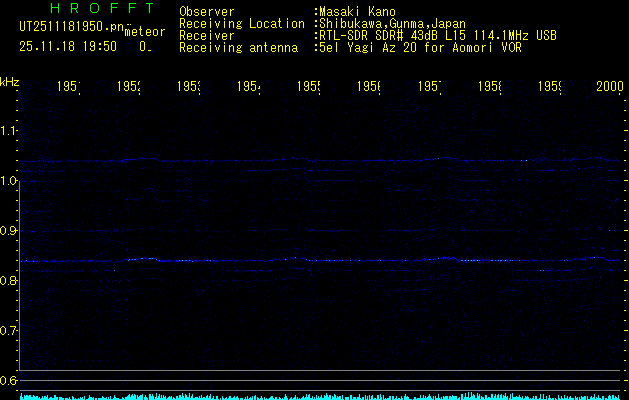Image resolution: width=629 pixels, height=400 pixels.
Task: Select the RTL-SDR receiver description text
Action: 436,35
